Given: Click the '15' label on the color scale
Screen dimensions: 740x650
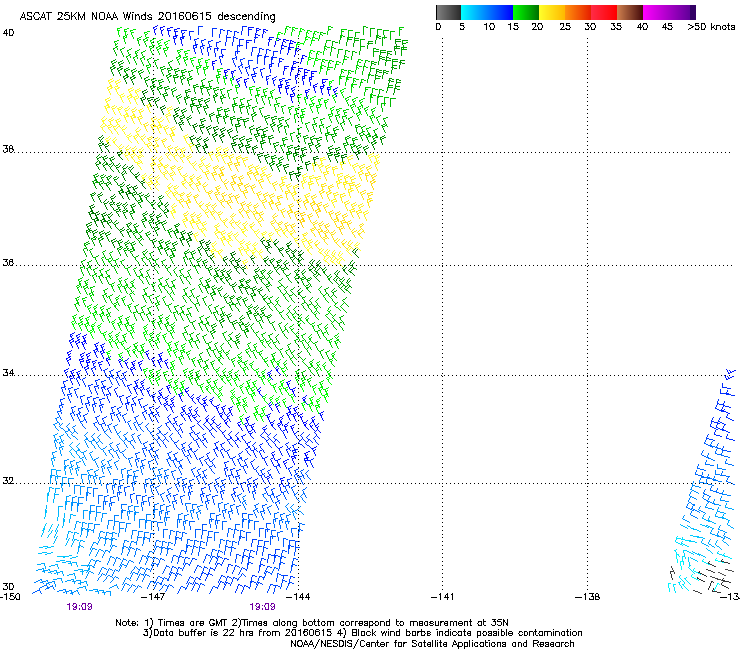Looking at the screenshot, I should tap(513, 27).
